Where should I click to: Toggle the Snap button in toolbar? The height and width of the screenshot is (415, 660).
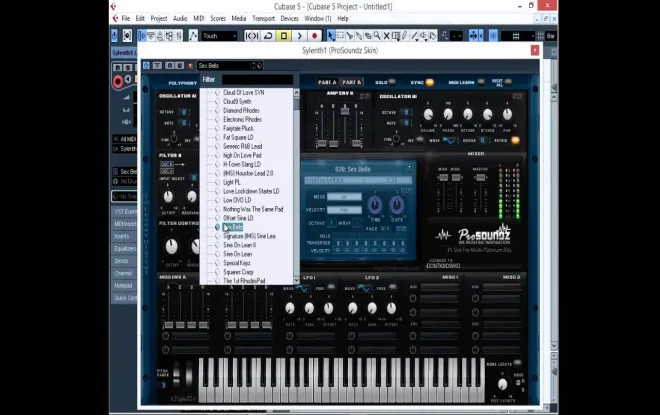[493, 36]
